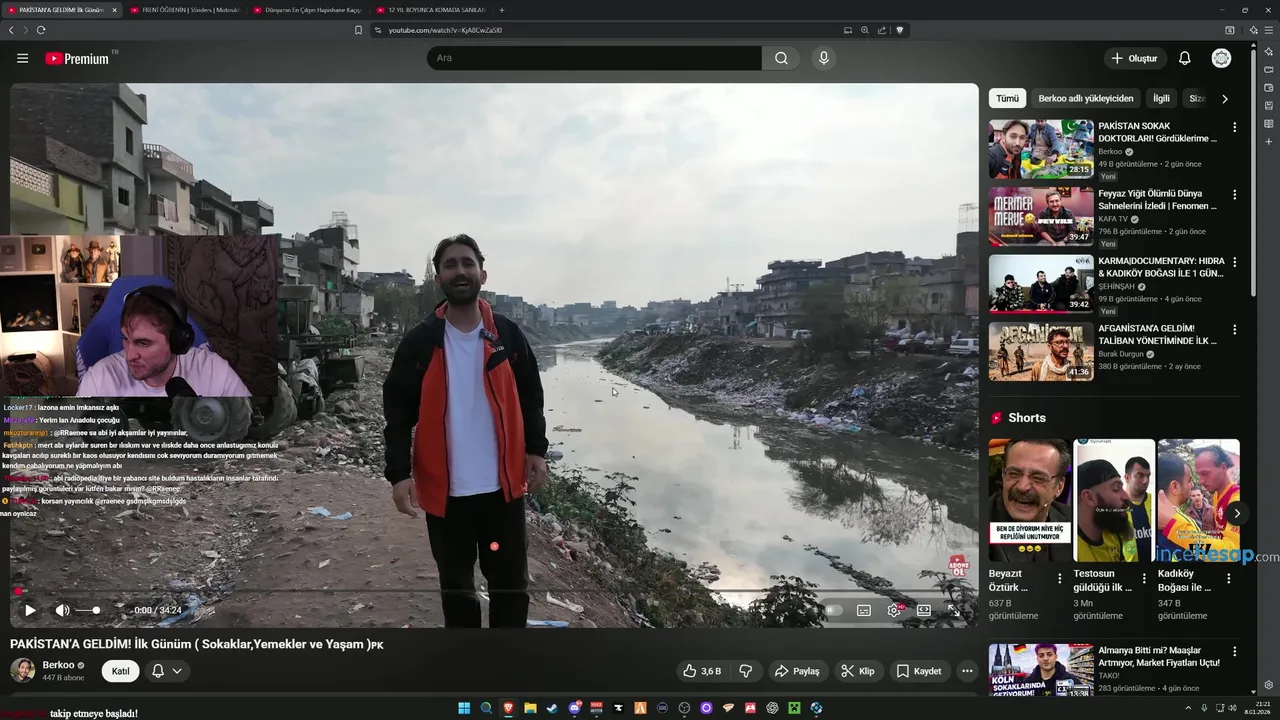Open the 'Testosun güldüğü ilk' short thumbnail
The image size is (1280, 720).
tap(1114, 500)
